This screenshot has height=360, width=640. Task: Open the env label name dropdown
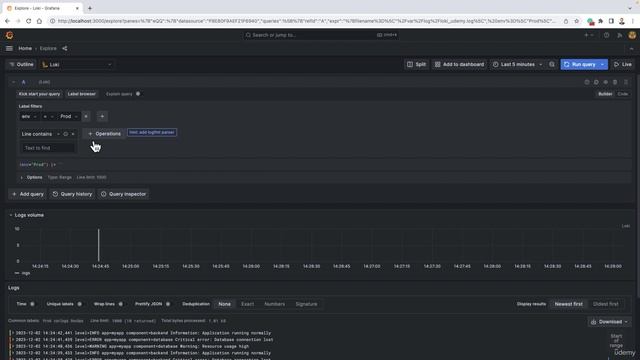click(29, 116)
